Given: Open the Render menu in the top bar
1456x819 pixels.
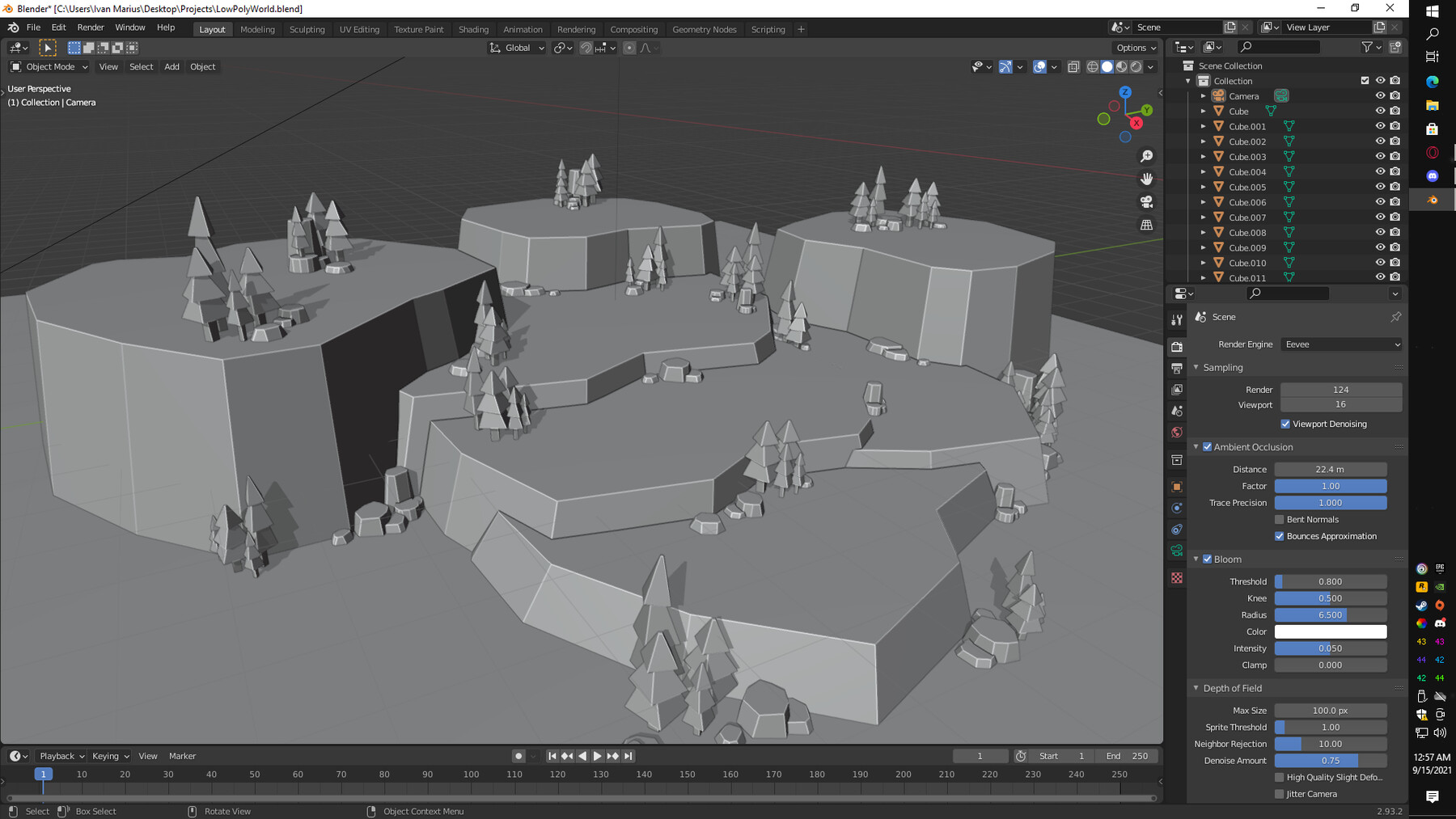Looking at the screenshot, I should [91, 27].
